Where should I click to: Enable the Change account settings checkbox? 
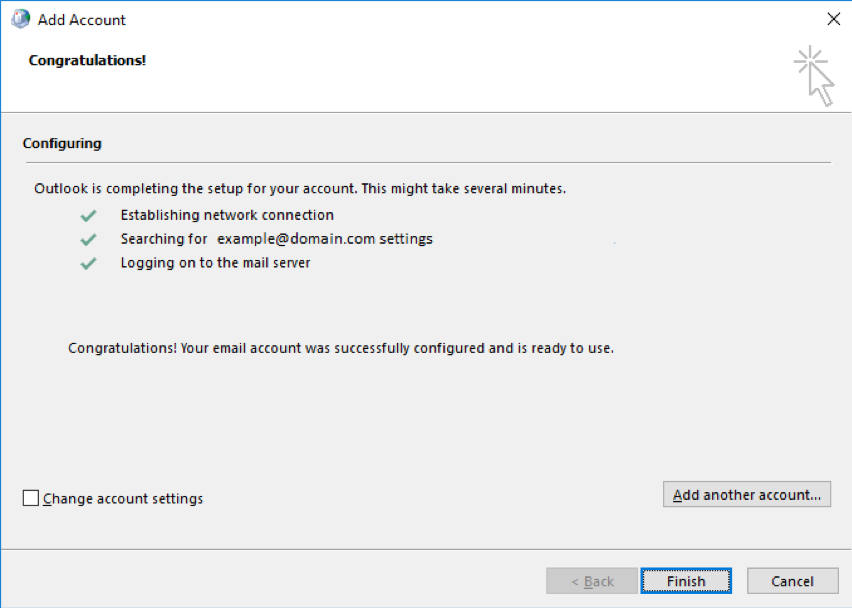point(31,498)
